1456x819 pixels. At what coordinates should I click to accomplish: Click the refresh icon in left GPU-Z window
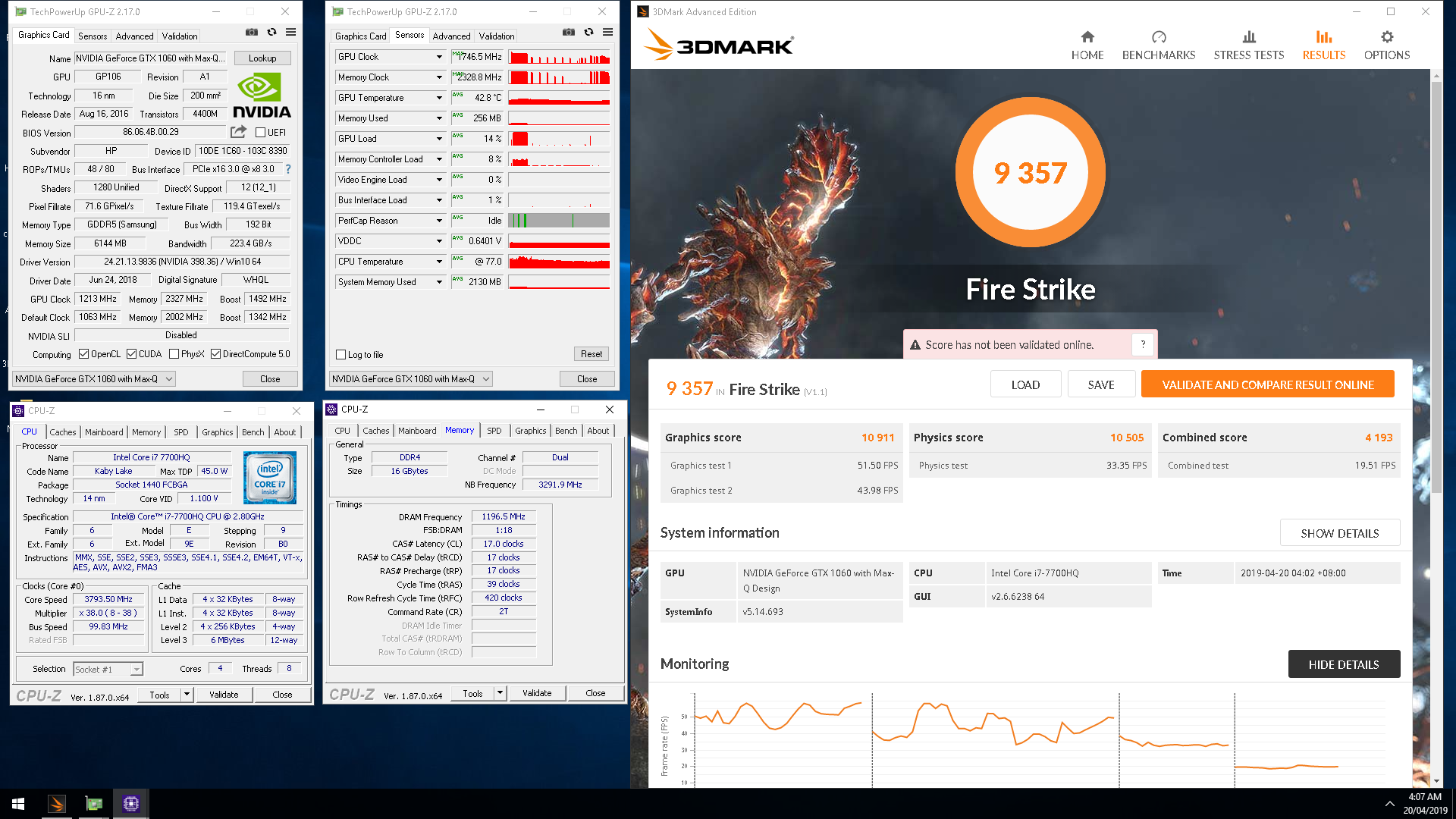tap(271, 33)
